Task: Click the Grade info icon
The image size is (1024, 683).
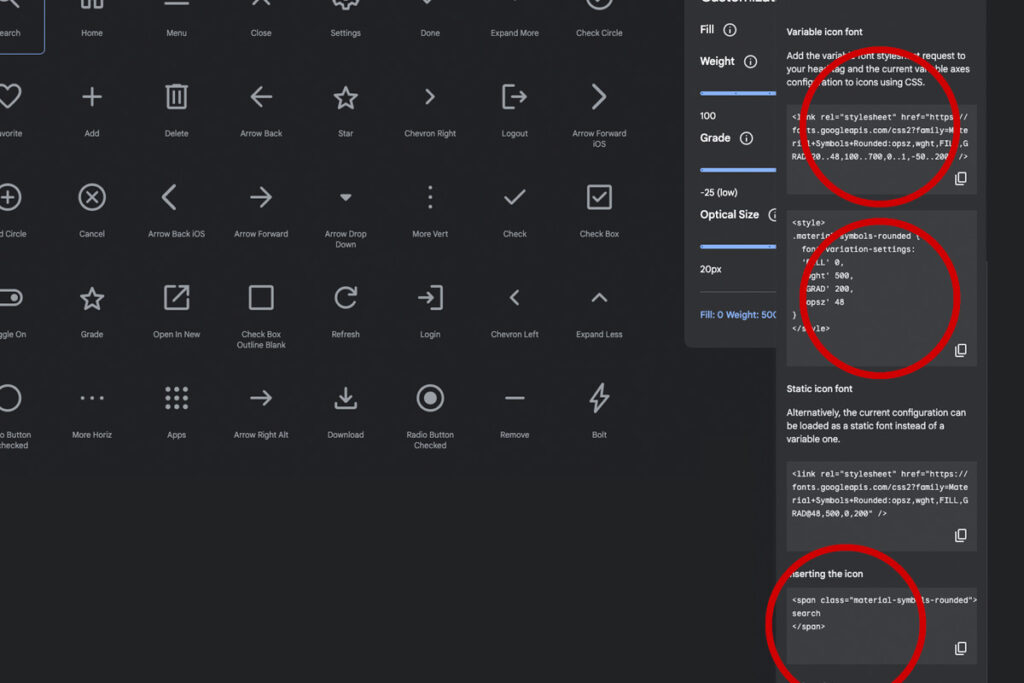Action: [746, 138]
